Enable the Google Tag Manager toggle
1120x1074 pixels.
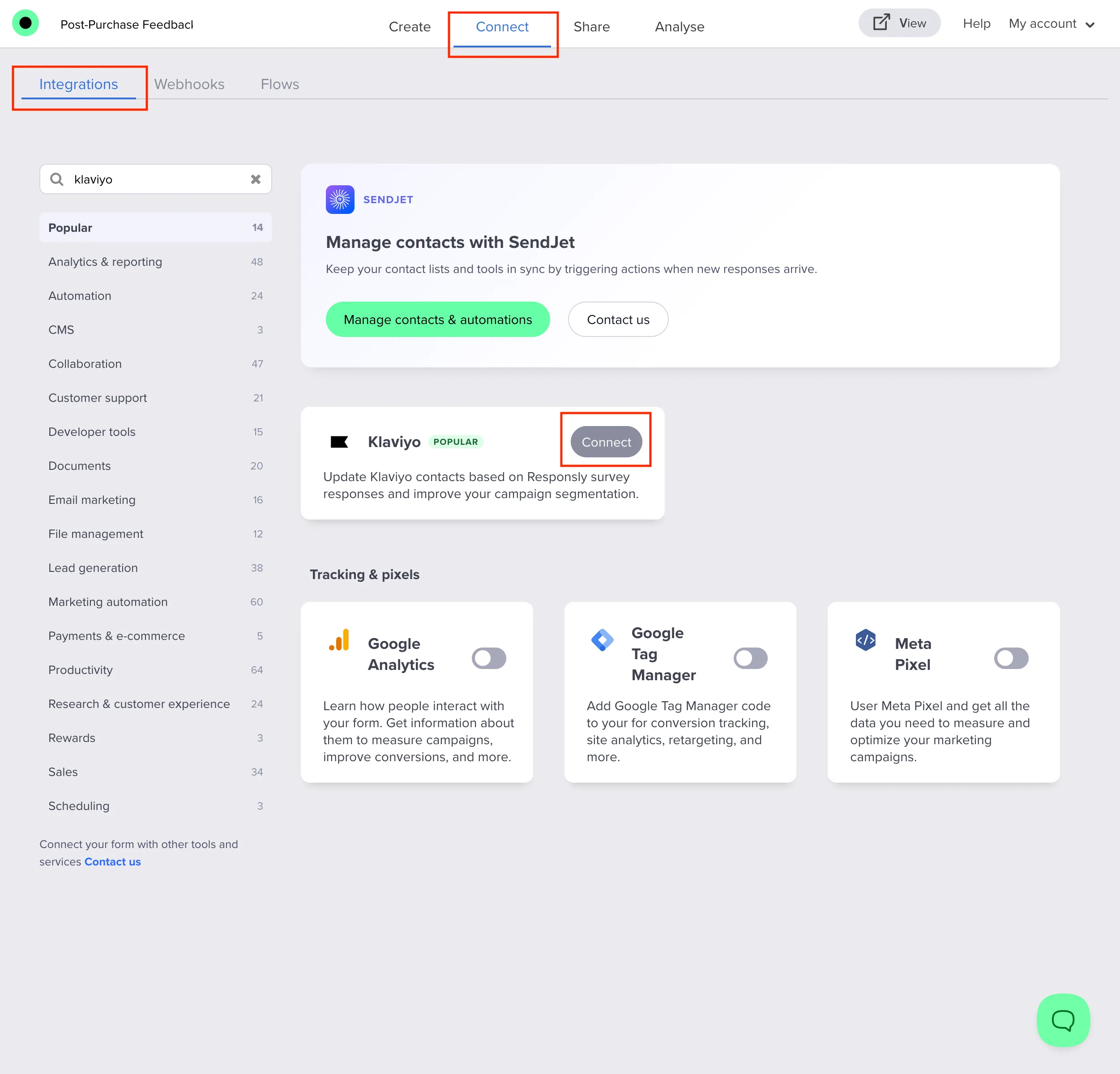coord(750,658)
